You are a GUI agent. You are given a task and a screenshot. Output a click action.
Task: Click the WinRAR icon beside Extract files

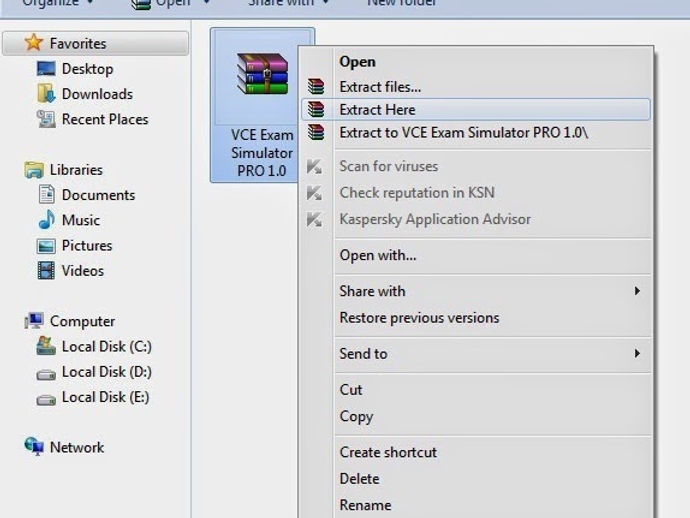(316, 87)
